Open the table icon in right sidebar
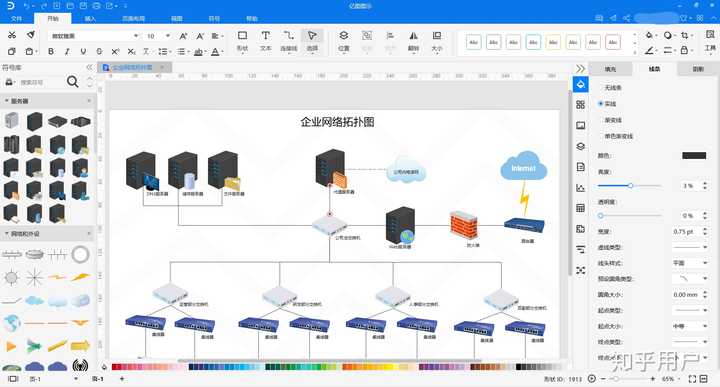The width and height of the screenshot is (720, 387). pos(580,208)
